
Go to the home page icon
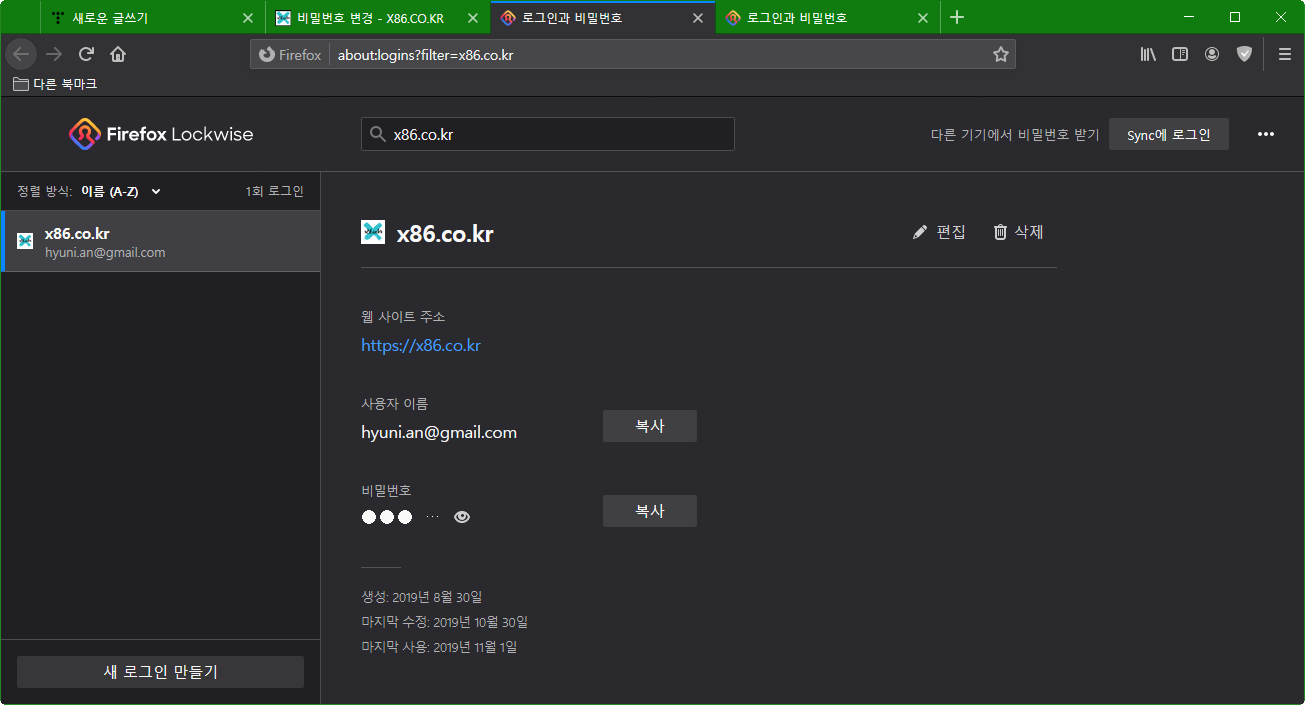pos(118,54)
